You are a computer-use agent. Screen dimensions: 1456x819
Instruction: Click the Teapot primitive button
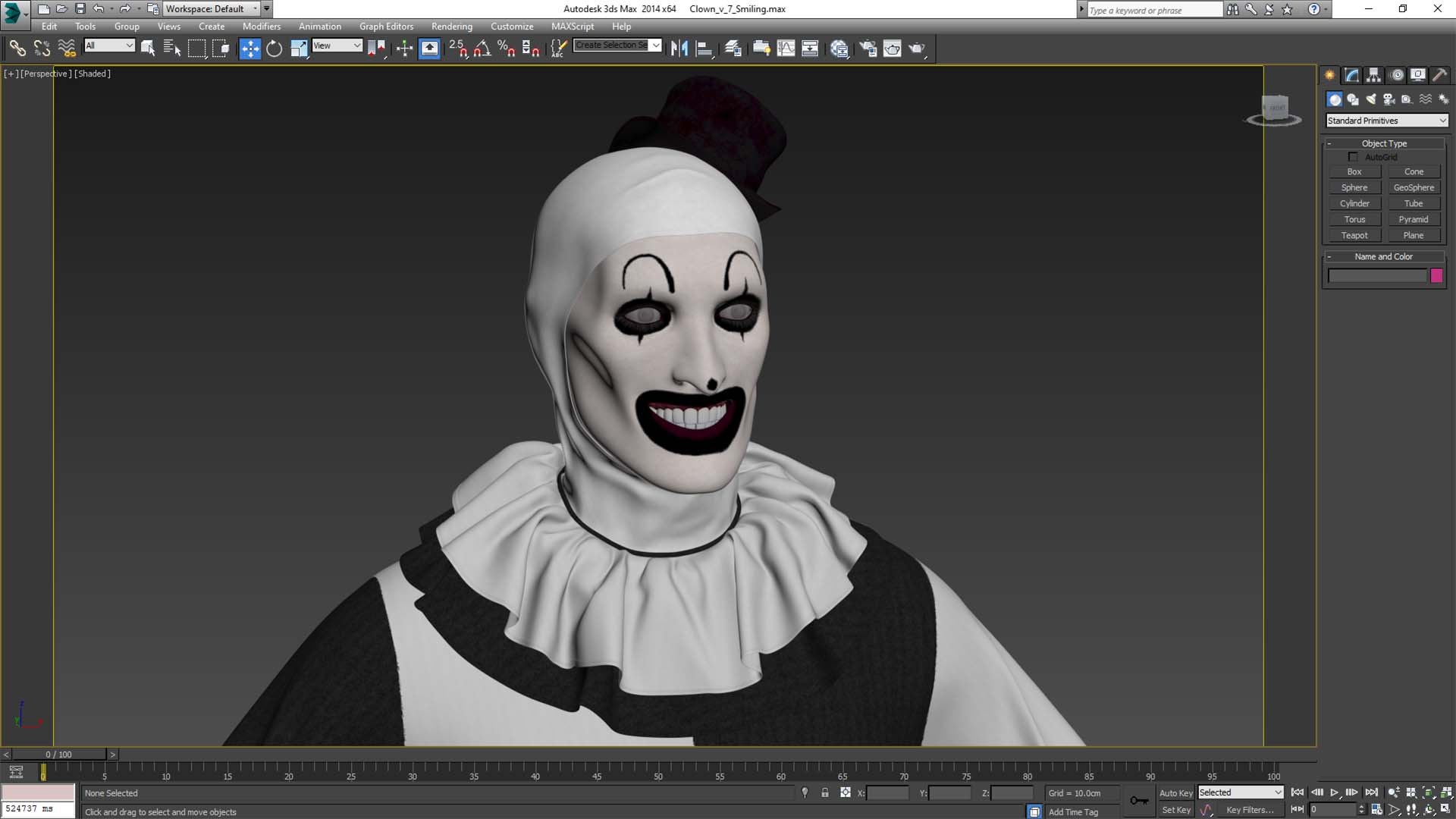1354,236
